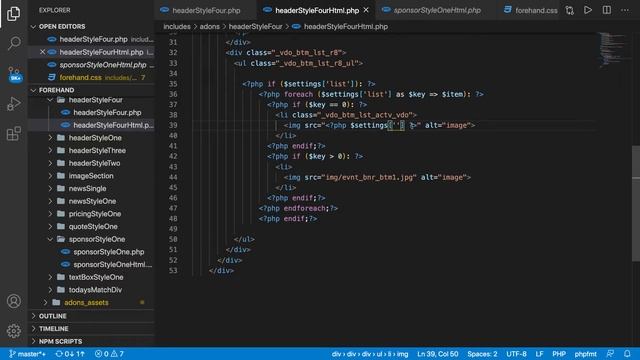This screenshot has height=360, width=640.
Task: Open sponsorStyleOne.php in the file tree
Action: point(92,252)
